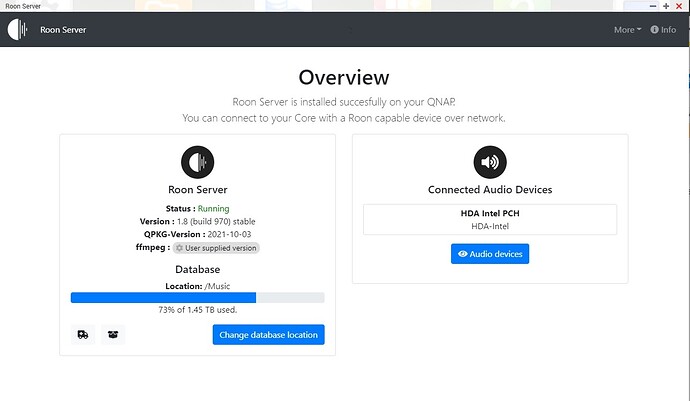This screenshot has width=690, height=401.
Task: Minimize the Roon Server window
Action: pyautogui.click(x=653, y=6)
